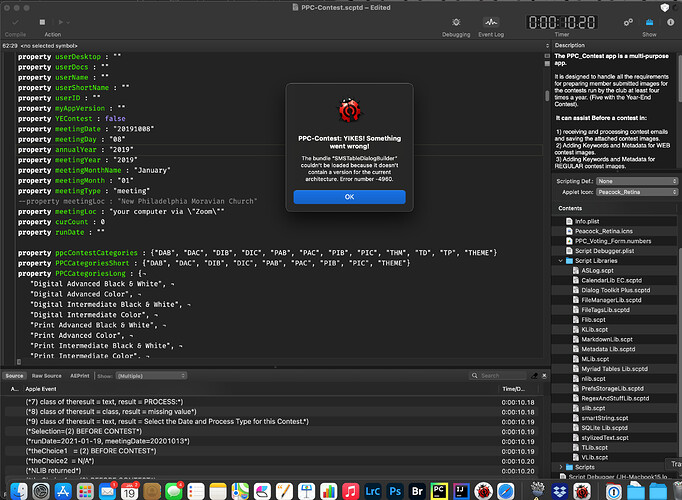Open the Show (Multiple) filter dropdown
This screenshot has width=682, height=500.
tap(151, 376)
